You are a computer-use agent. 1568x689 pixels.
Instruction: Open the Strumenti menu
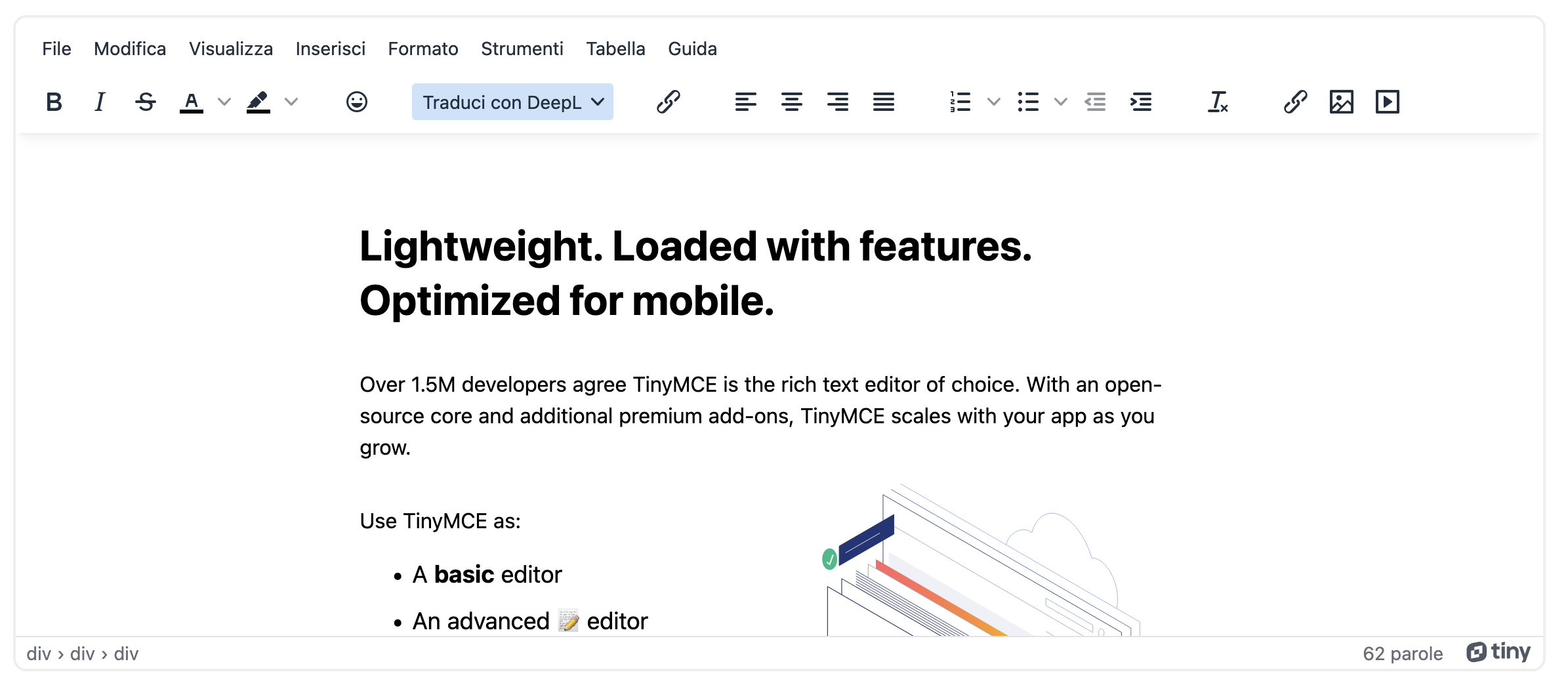[522, 49]
